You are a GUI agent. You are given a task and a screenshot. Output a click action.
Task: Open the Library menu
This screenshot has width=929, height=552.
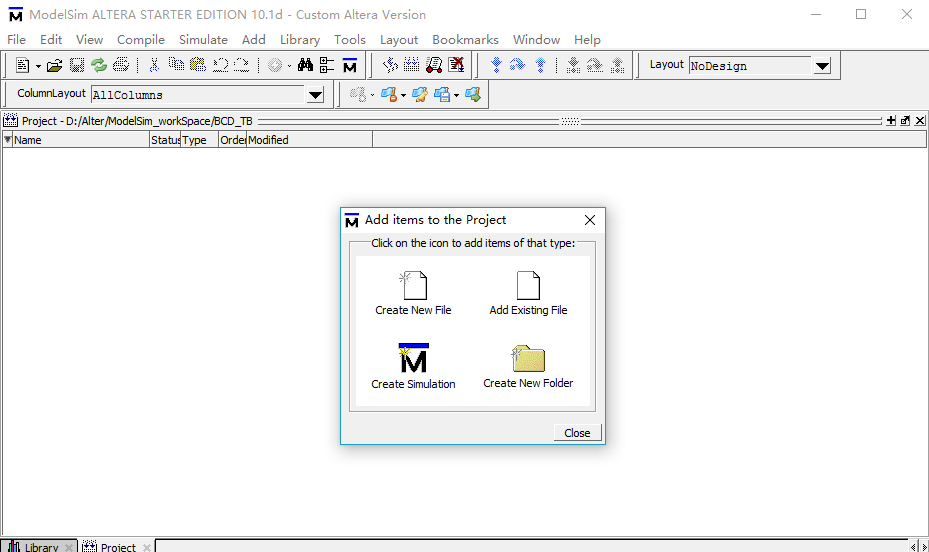click(x=300, y=40)
